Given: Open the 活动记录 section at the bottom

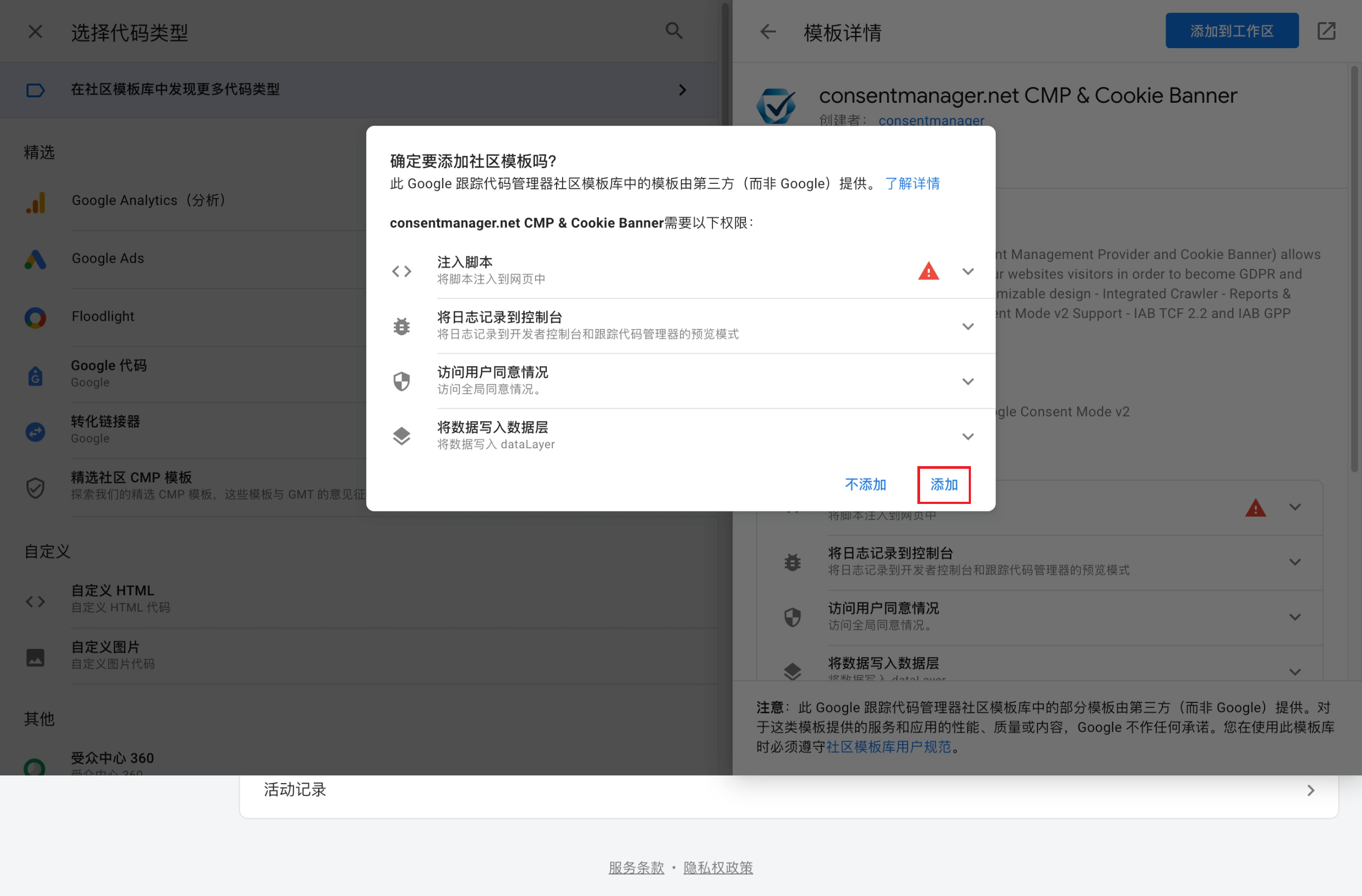Looking at the screenshot, I should pyautogui.click(x=294, y=790).
